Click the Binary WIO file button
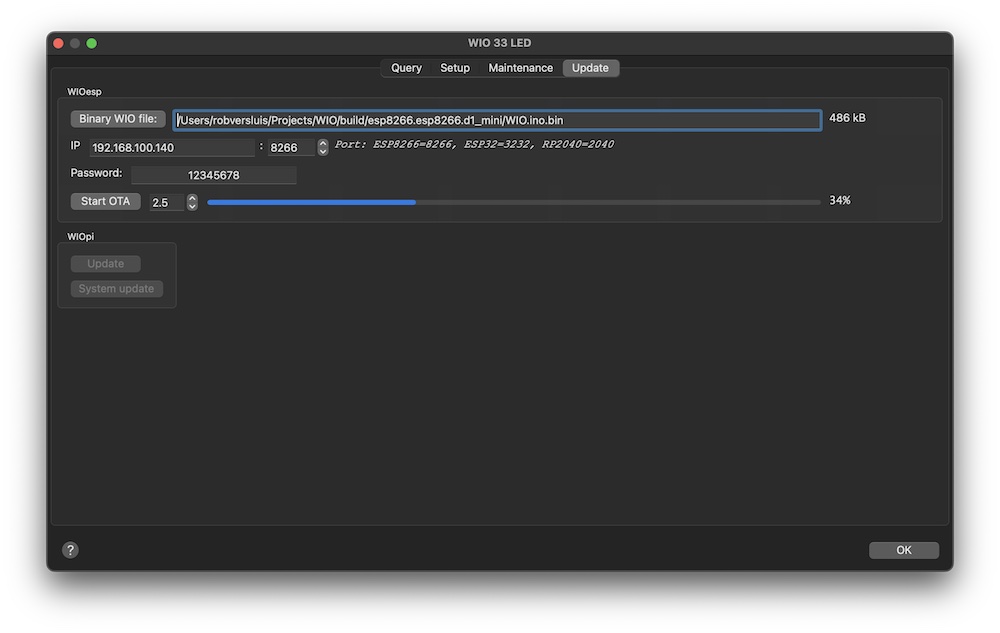Screen dimensions: 1000x633 coord(118,119)
